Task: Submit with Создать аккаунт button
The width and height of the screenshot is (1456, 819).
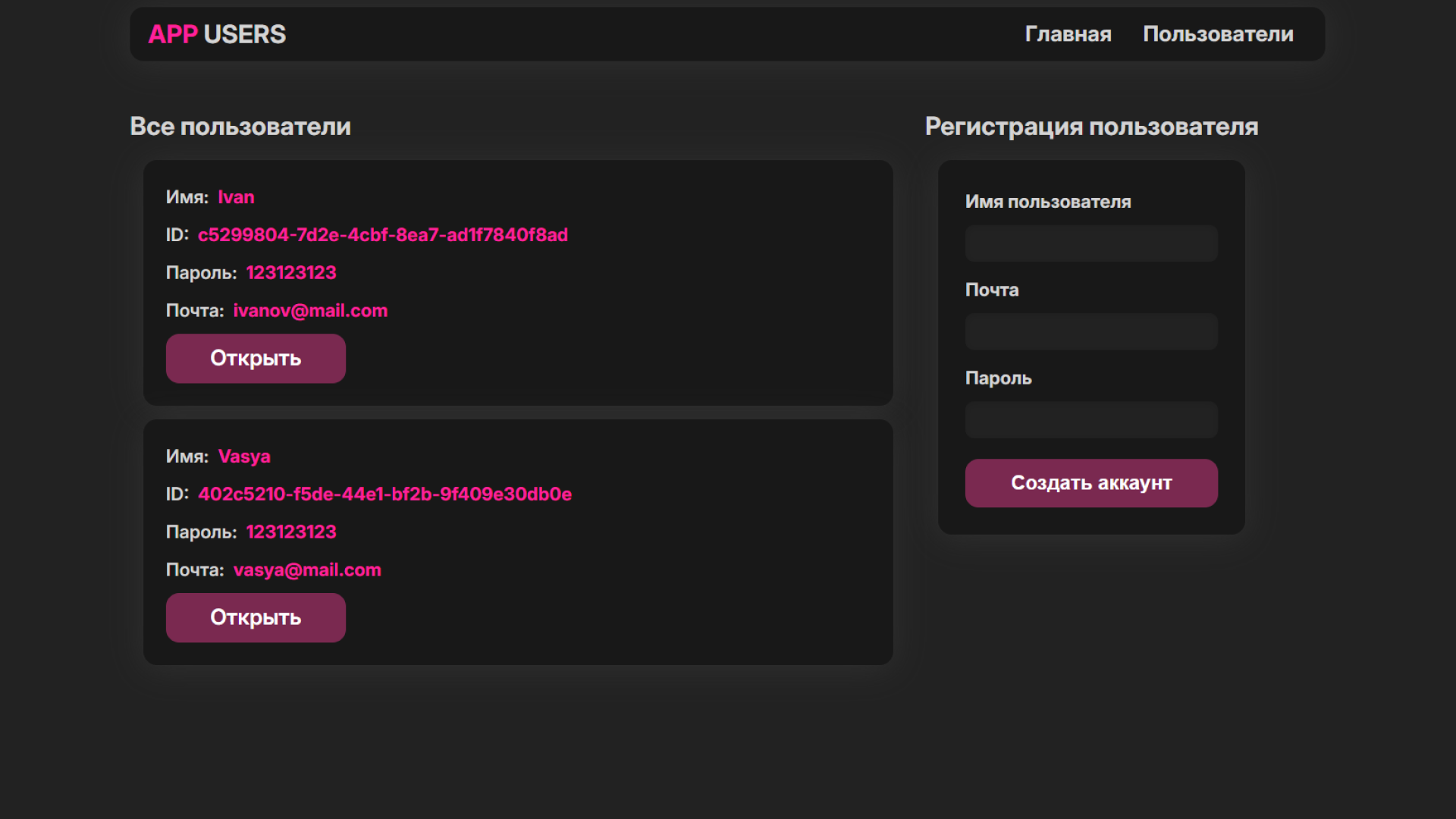Action: (x=1091, y=483)
